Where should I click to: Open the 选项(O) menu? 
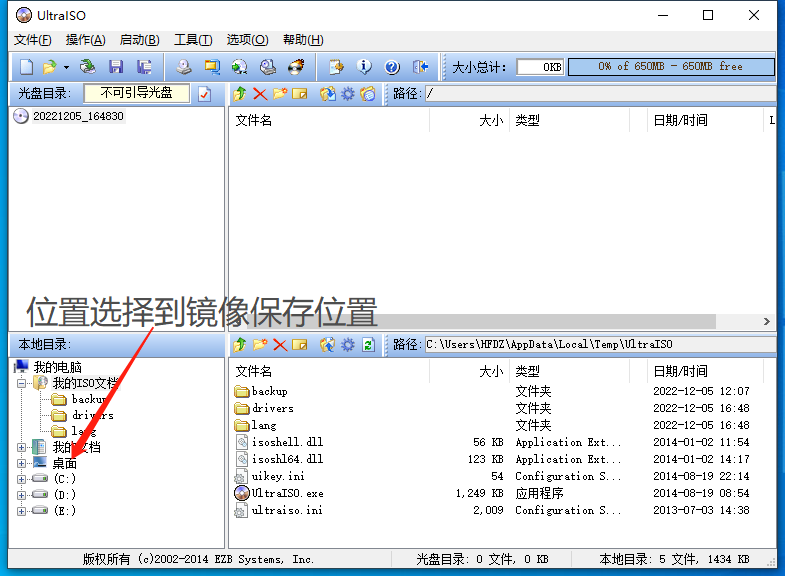(x=247, y=40)
